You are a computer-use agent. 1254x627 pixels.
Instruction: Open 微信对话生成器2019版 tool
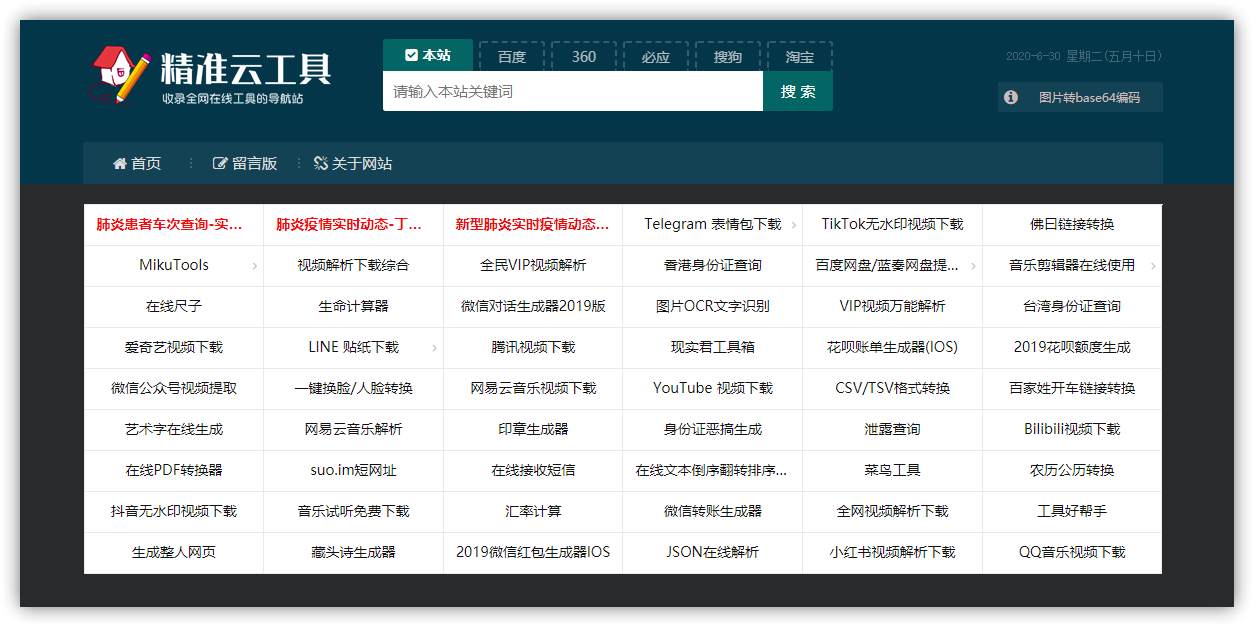[x=533, y=307]
